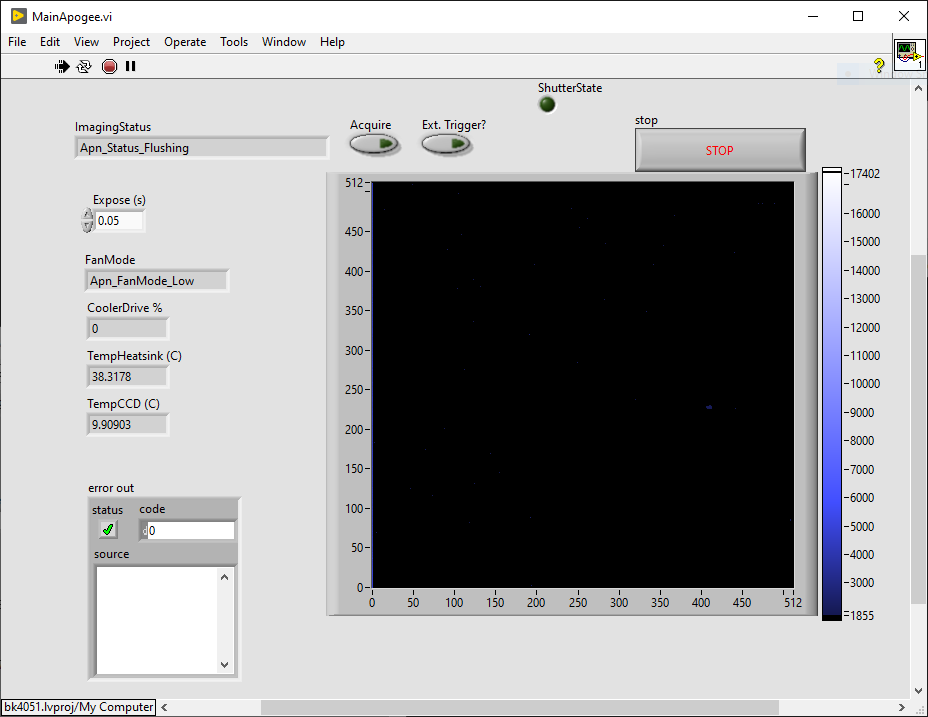Viewport: 928px width, 717px height.
Task: Click the Run arrow toolbar icon
Action: tap(62, 66)
